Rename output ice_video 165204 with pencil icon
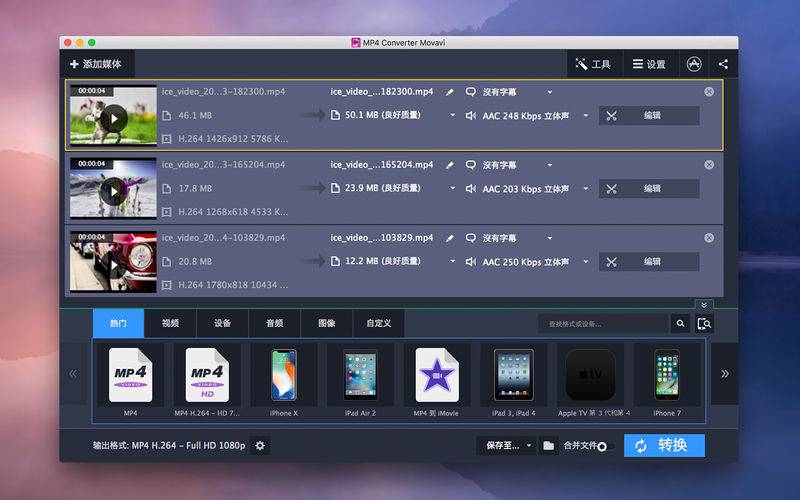Screen dimensions: 800x500 coord(449,165)
